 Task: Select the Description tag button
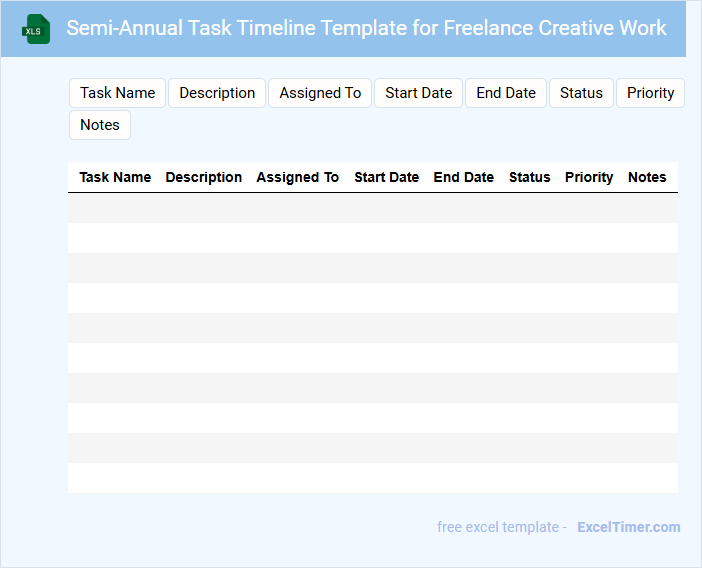pyautogui.click(x=217, y=93)
